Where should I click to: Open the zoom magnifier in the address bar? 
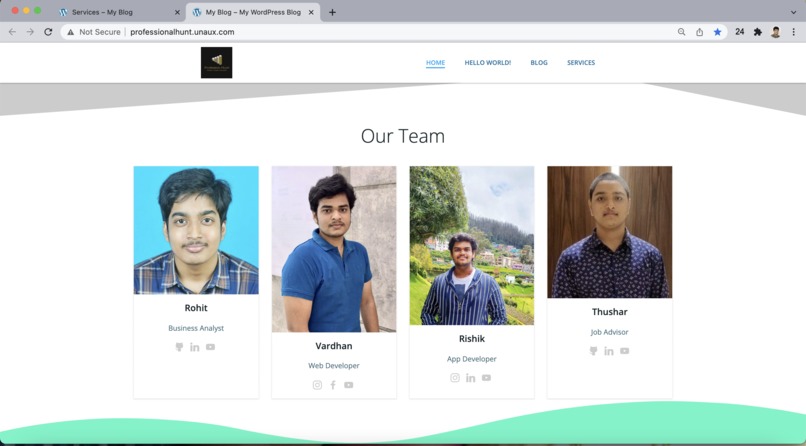[x=682, y=32]
